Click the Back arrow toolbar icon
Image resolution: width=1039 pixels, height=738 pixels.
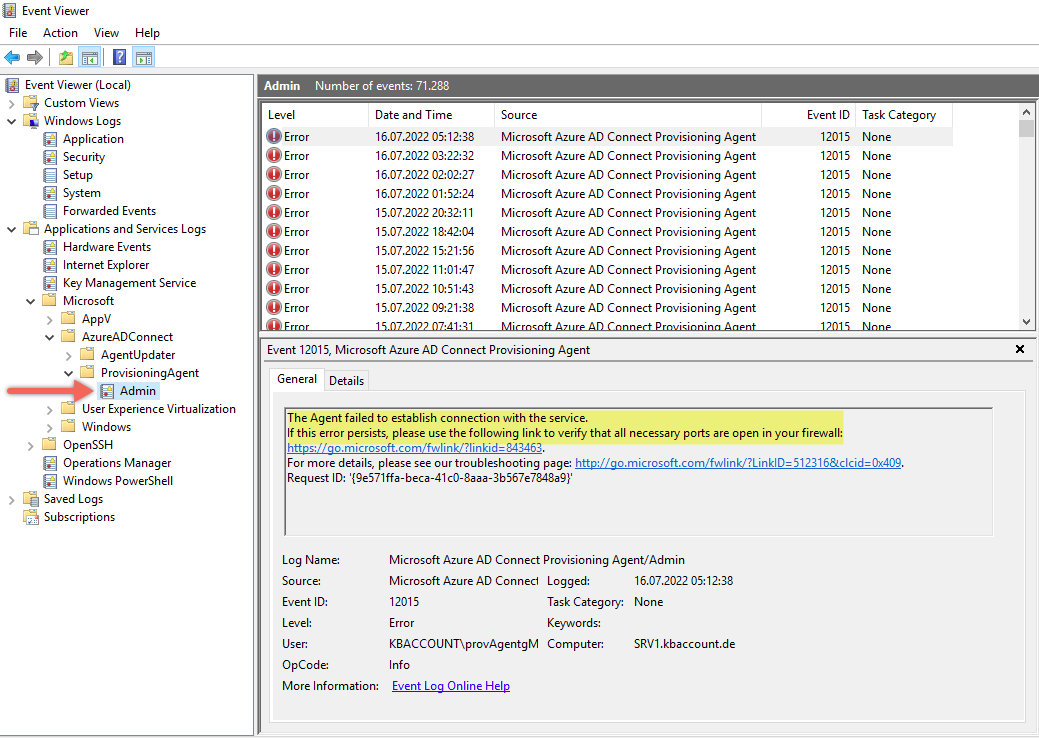point(12,58)
